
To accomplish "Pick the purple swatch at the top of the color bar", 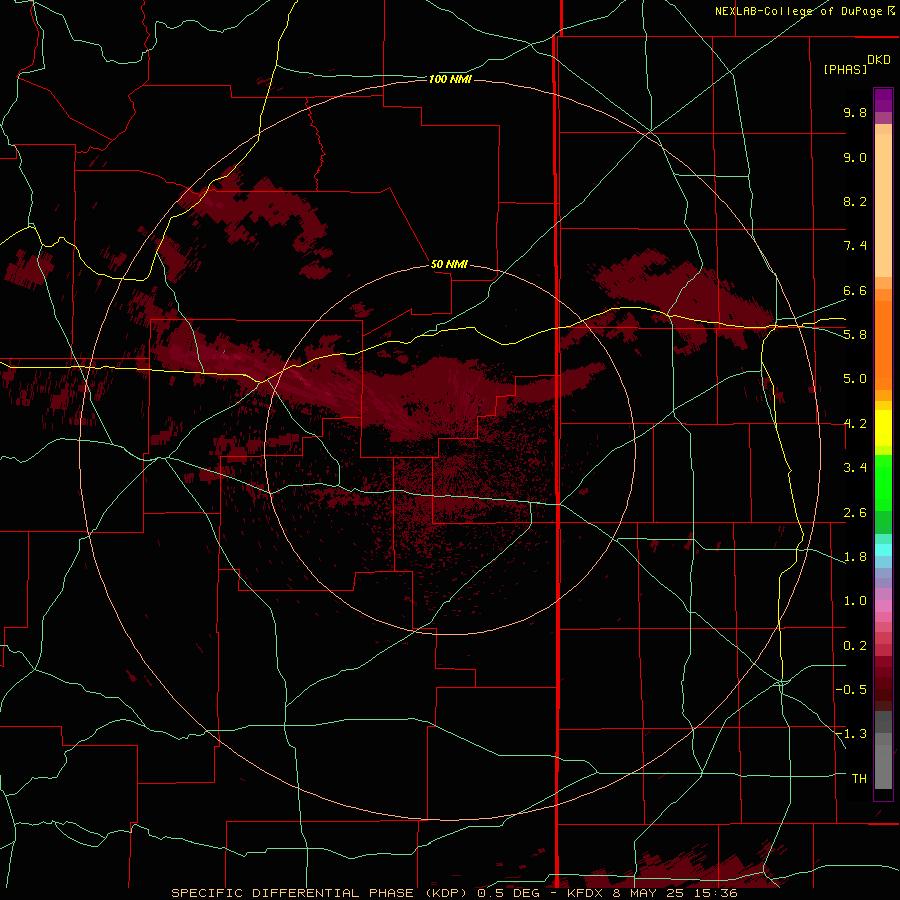I will click(883, 100).
